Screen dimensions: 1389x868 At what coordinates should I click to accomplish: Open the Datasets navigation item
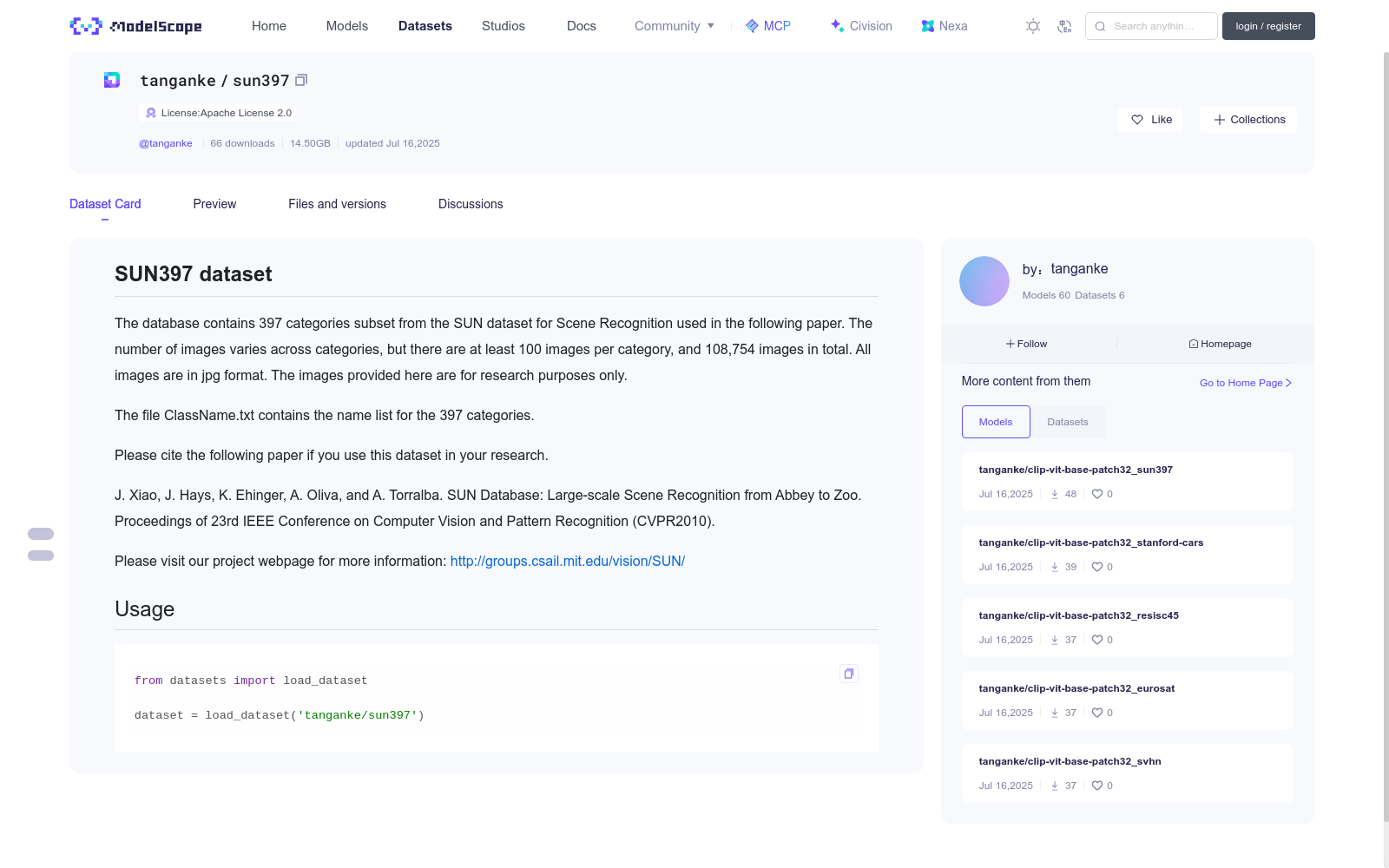pyautogui.click(x=425, y=26)
